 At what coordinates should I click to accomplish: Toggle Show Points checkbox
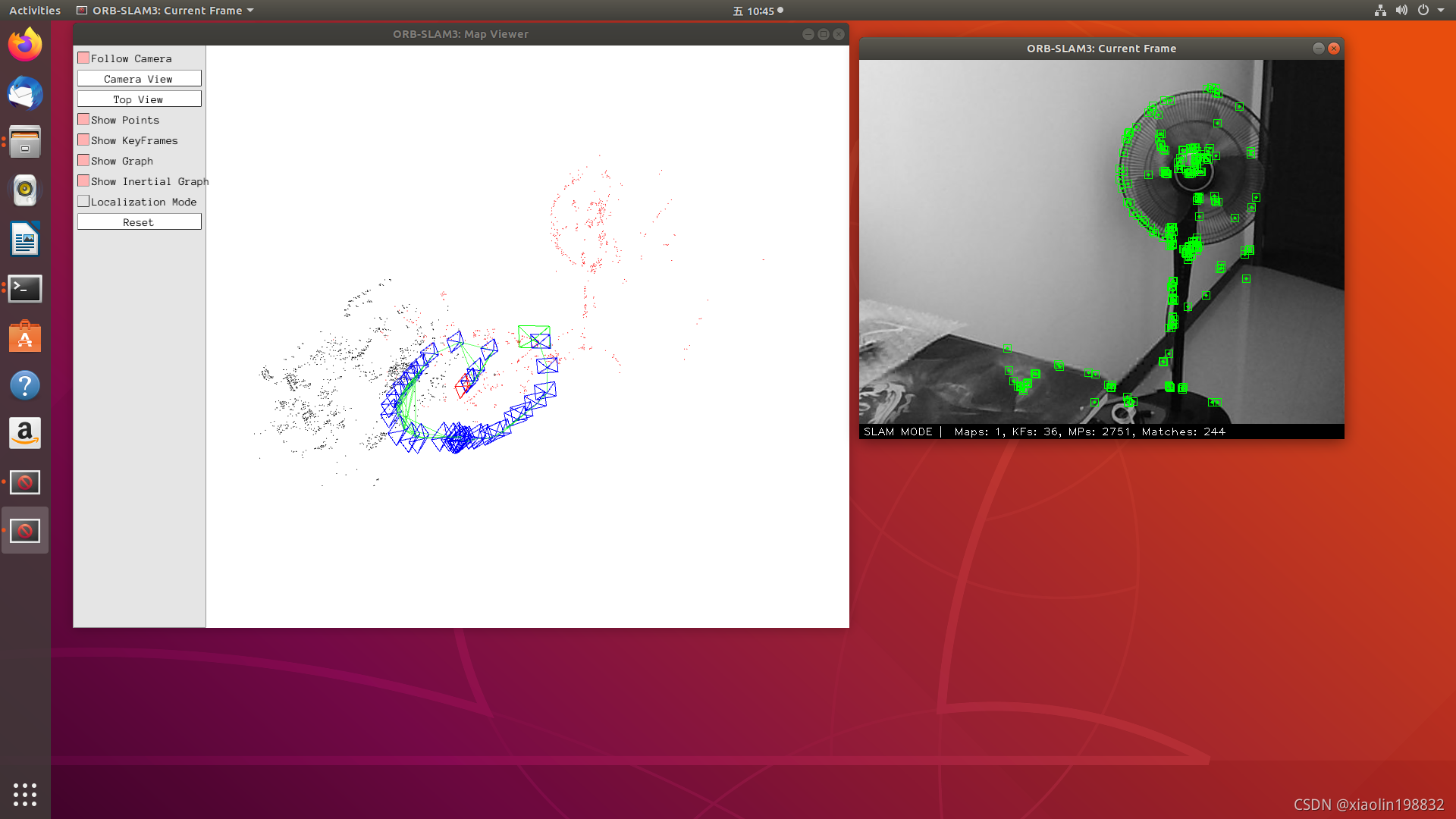click(x=83, y=119)
